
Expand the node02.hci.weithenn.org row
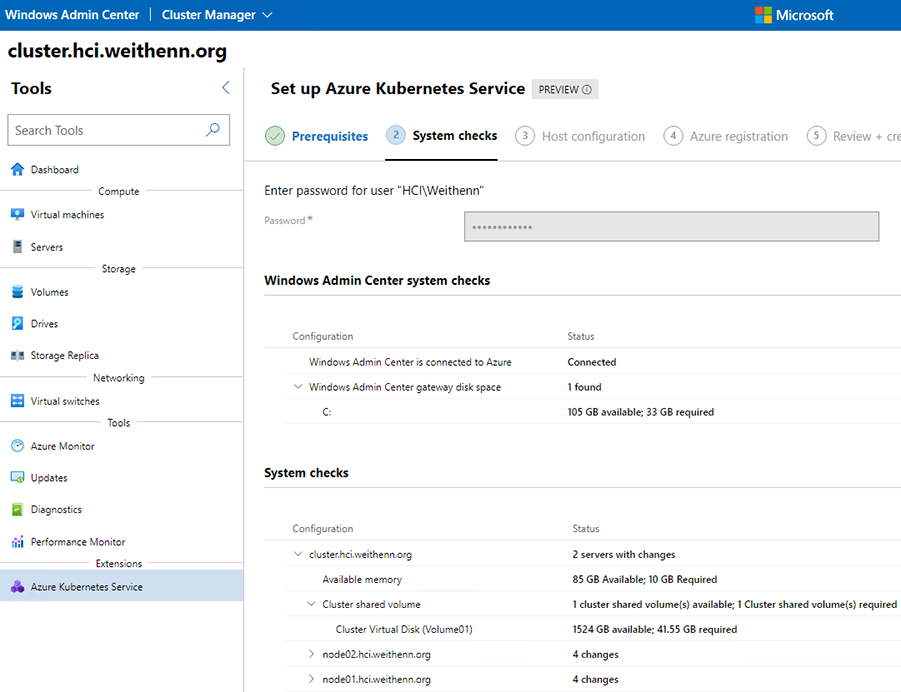click(x=311, y=654)
